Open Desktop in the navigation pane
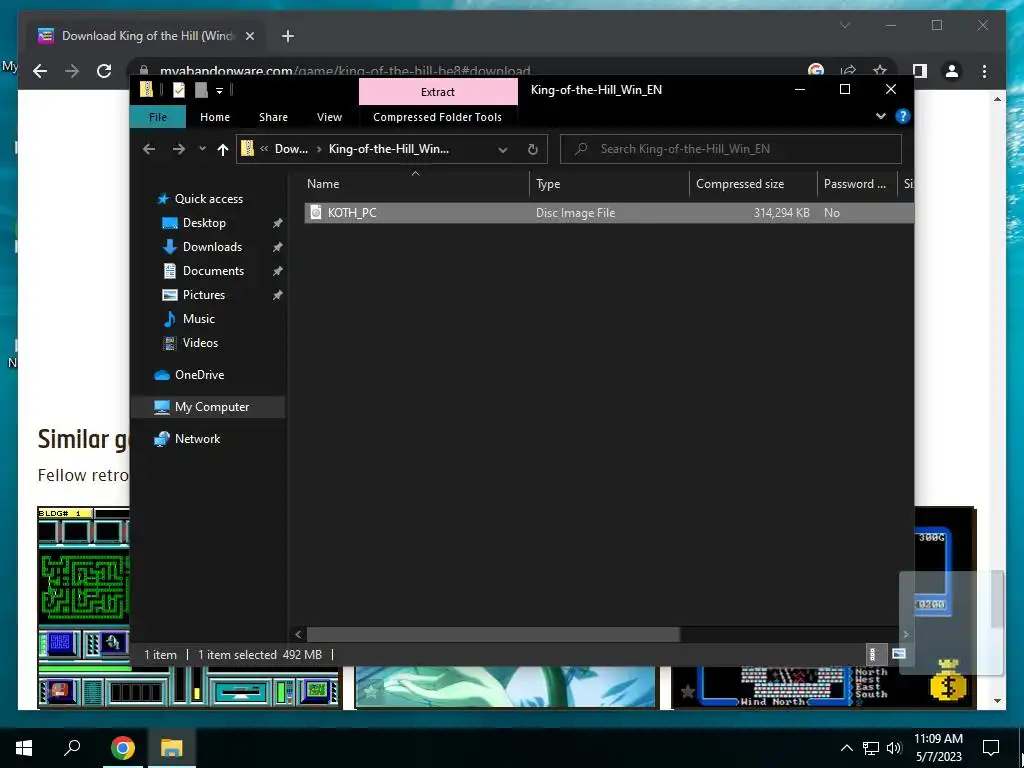1024x768 pixels. (x=204, y=223)
